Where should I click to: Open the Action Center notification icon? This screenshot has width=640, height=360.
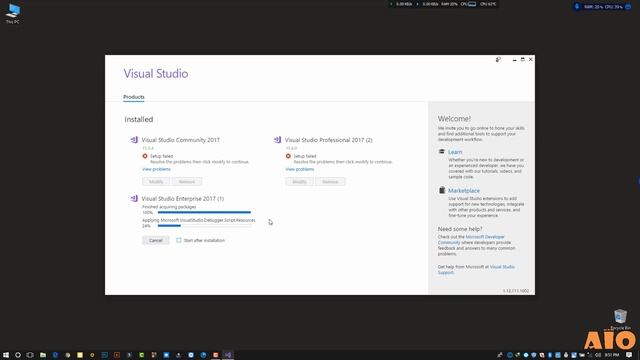click(x=629, y=355)
